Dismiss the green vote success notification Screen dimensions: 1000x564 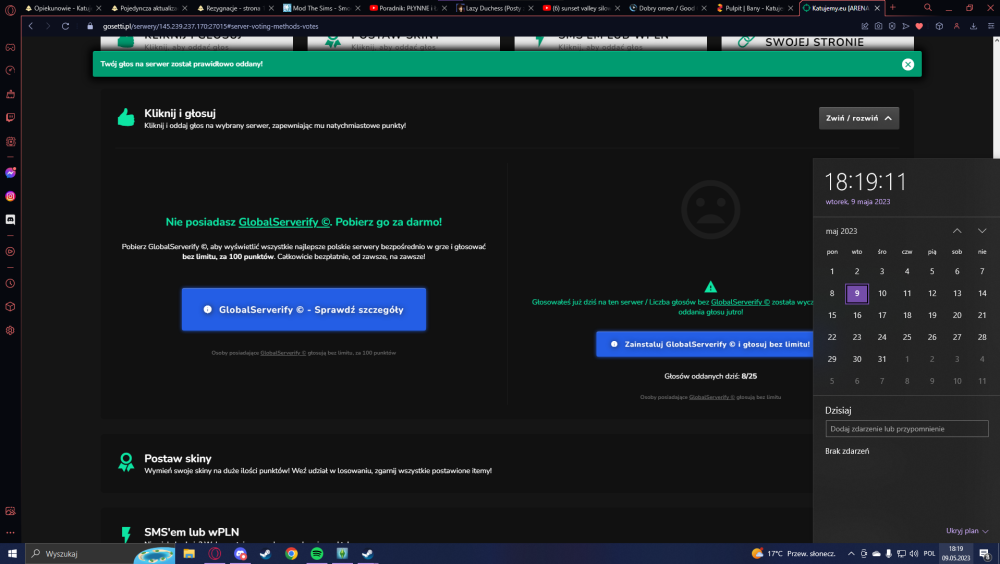[x=908, y=64]
